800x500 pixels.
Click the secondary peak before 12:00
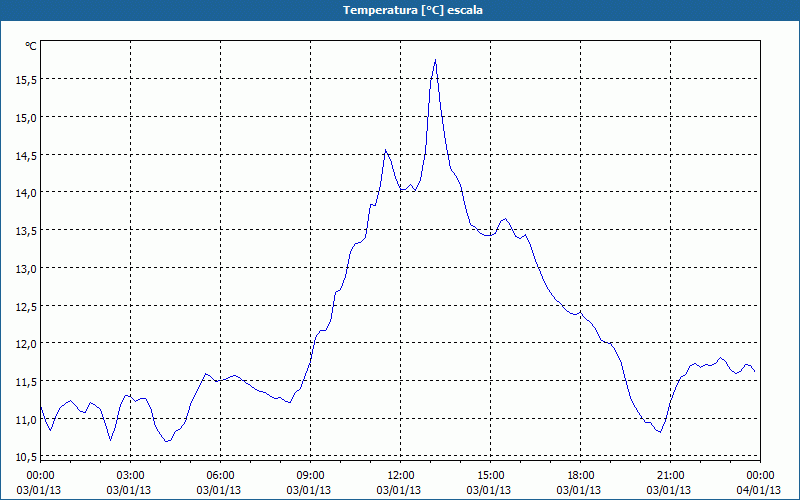[x=386, y=149]
